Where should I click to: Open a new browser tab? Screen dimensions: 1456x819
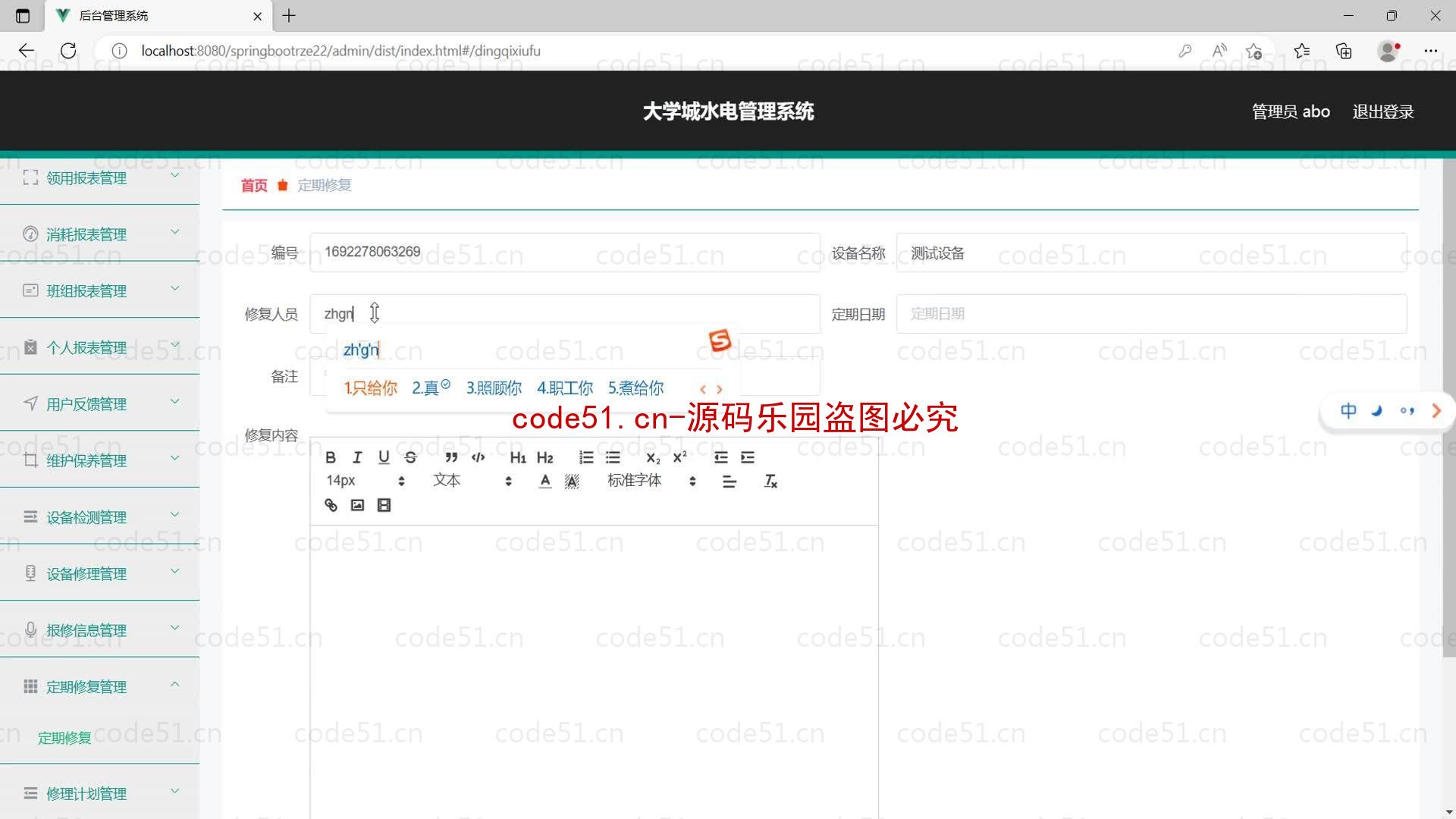289,15
